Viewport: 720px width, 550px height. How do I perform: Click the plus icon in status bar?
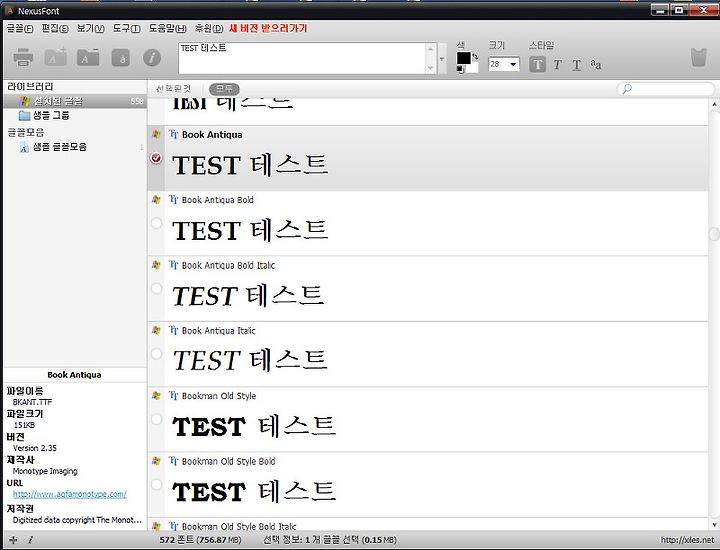point(13,540)
